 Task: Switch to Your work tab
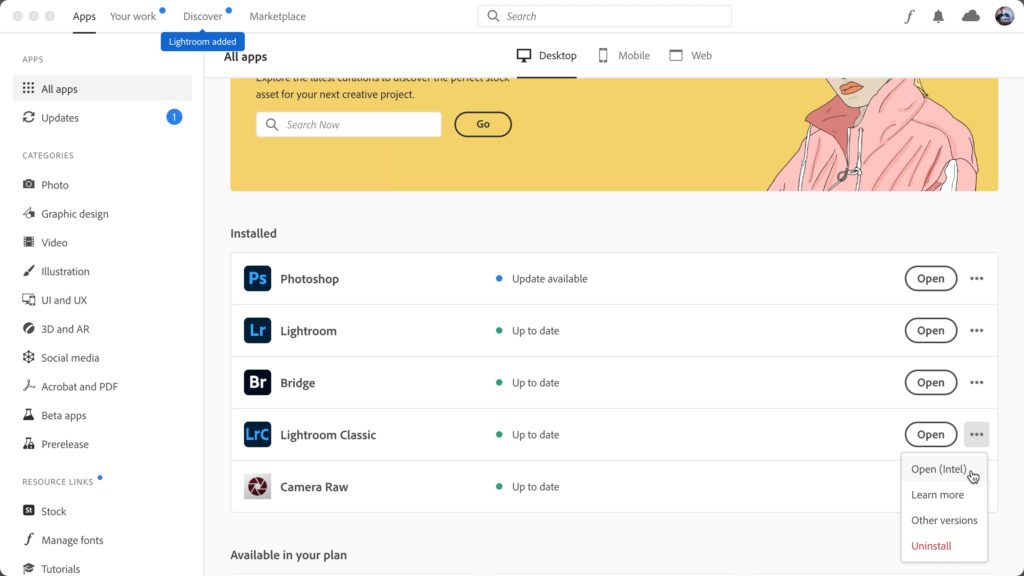coord(133,16)
